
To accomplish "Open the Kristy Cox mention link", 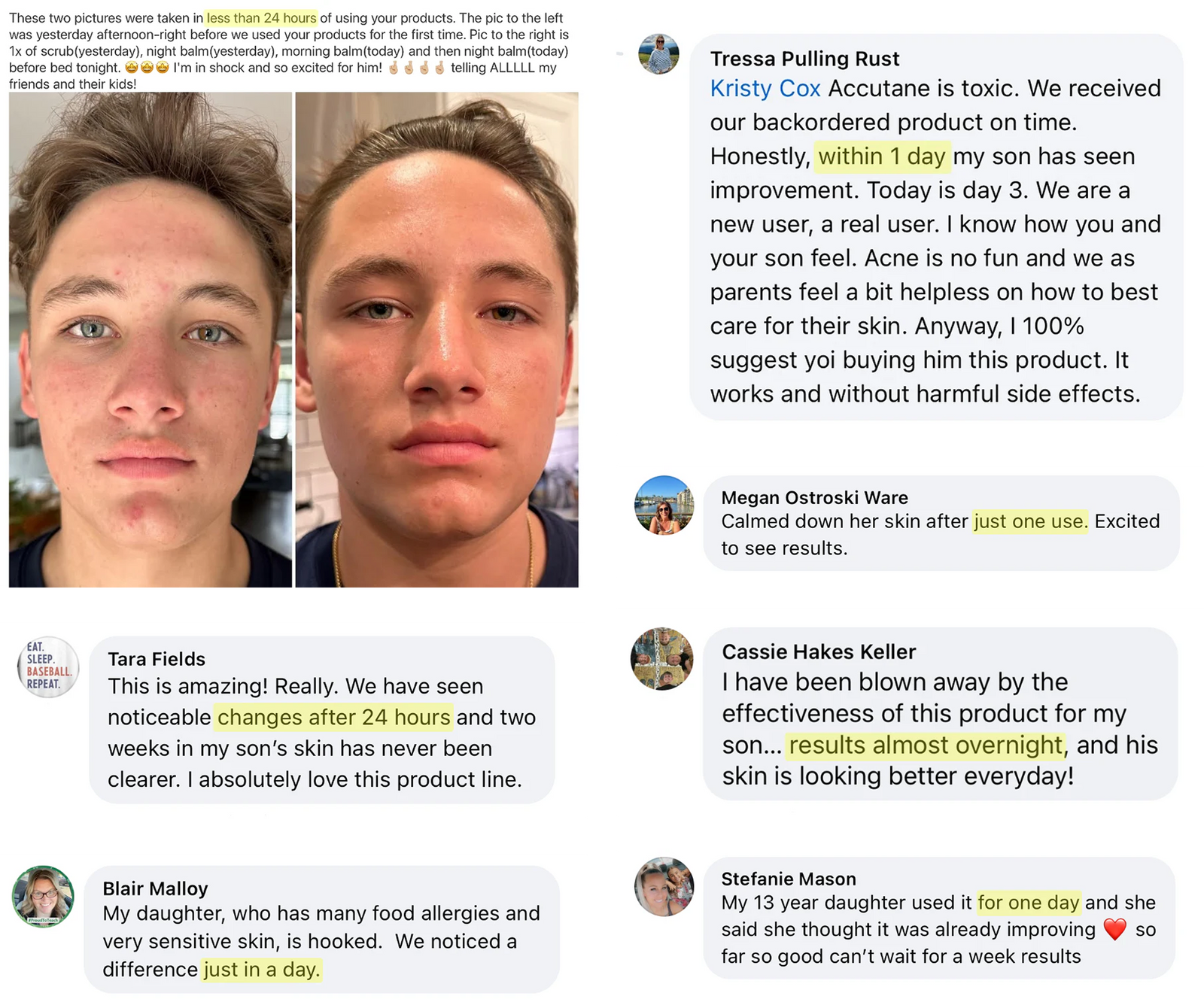I will coord(765,89).
